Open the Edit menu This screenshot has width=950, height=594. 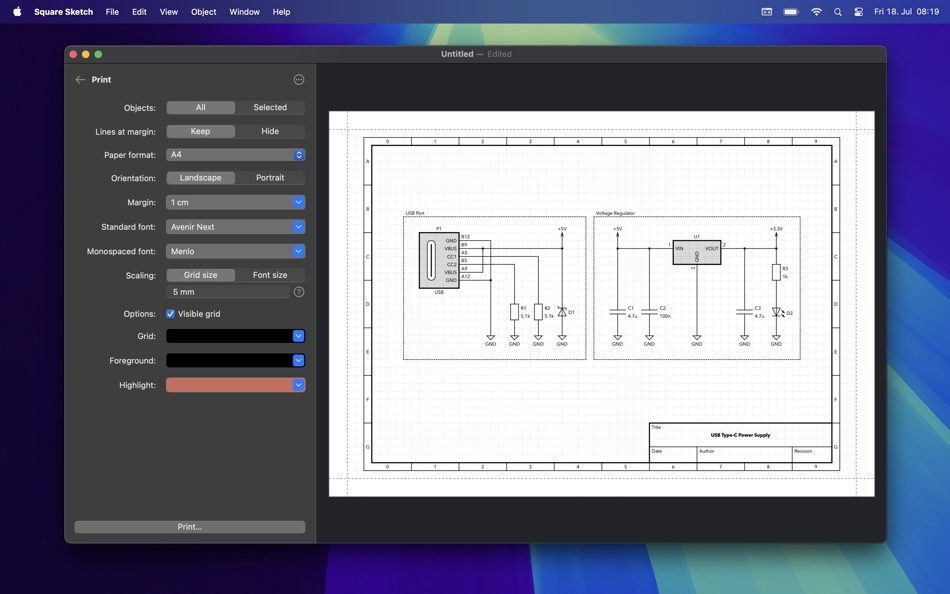pyautogui.click(x=139, y=12)
